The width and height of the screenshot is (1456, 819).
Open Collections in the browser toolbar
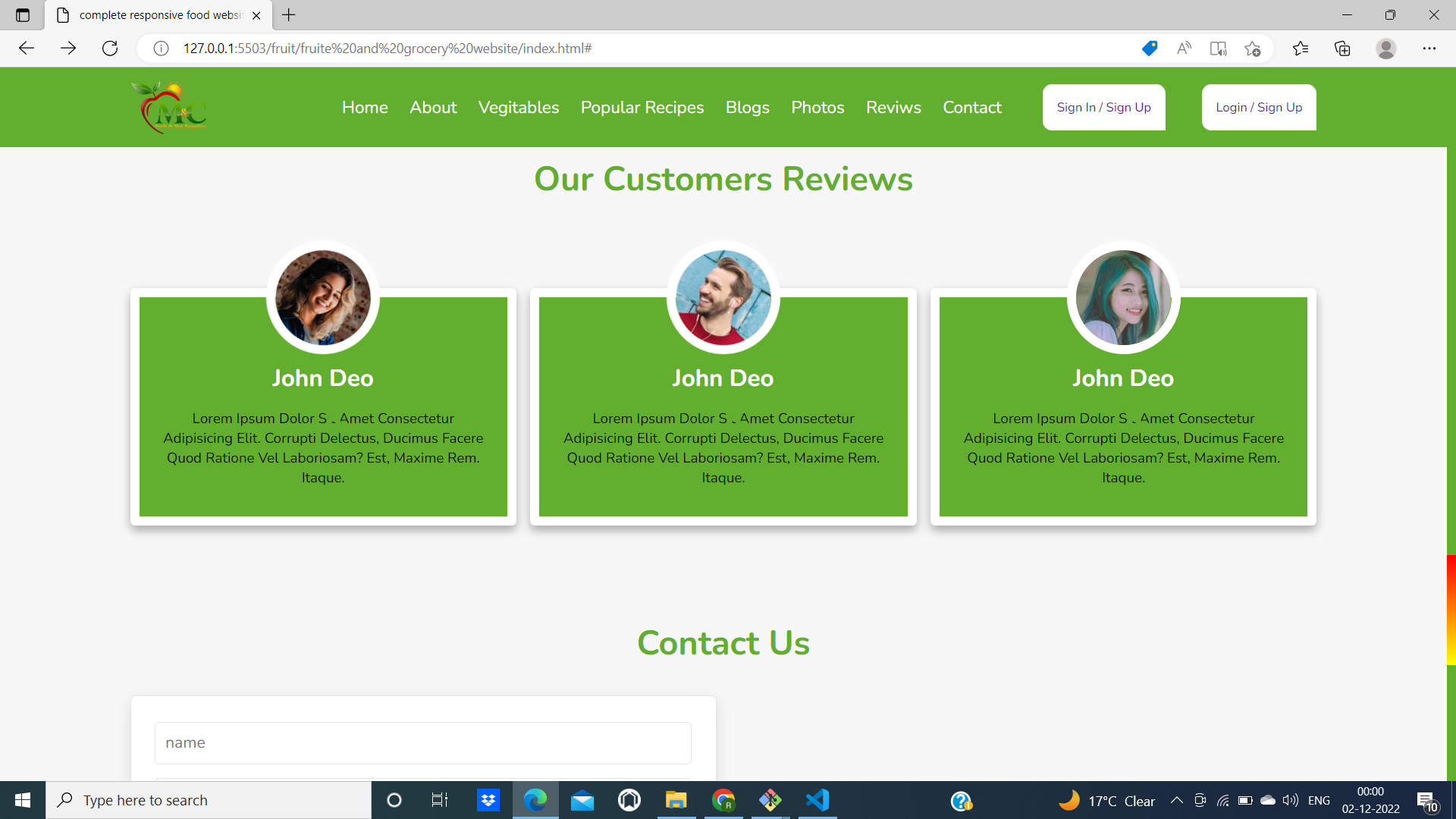tap(1343, 49)
